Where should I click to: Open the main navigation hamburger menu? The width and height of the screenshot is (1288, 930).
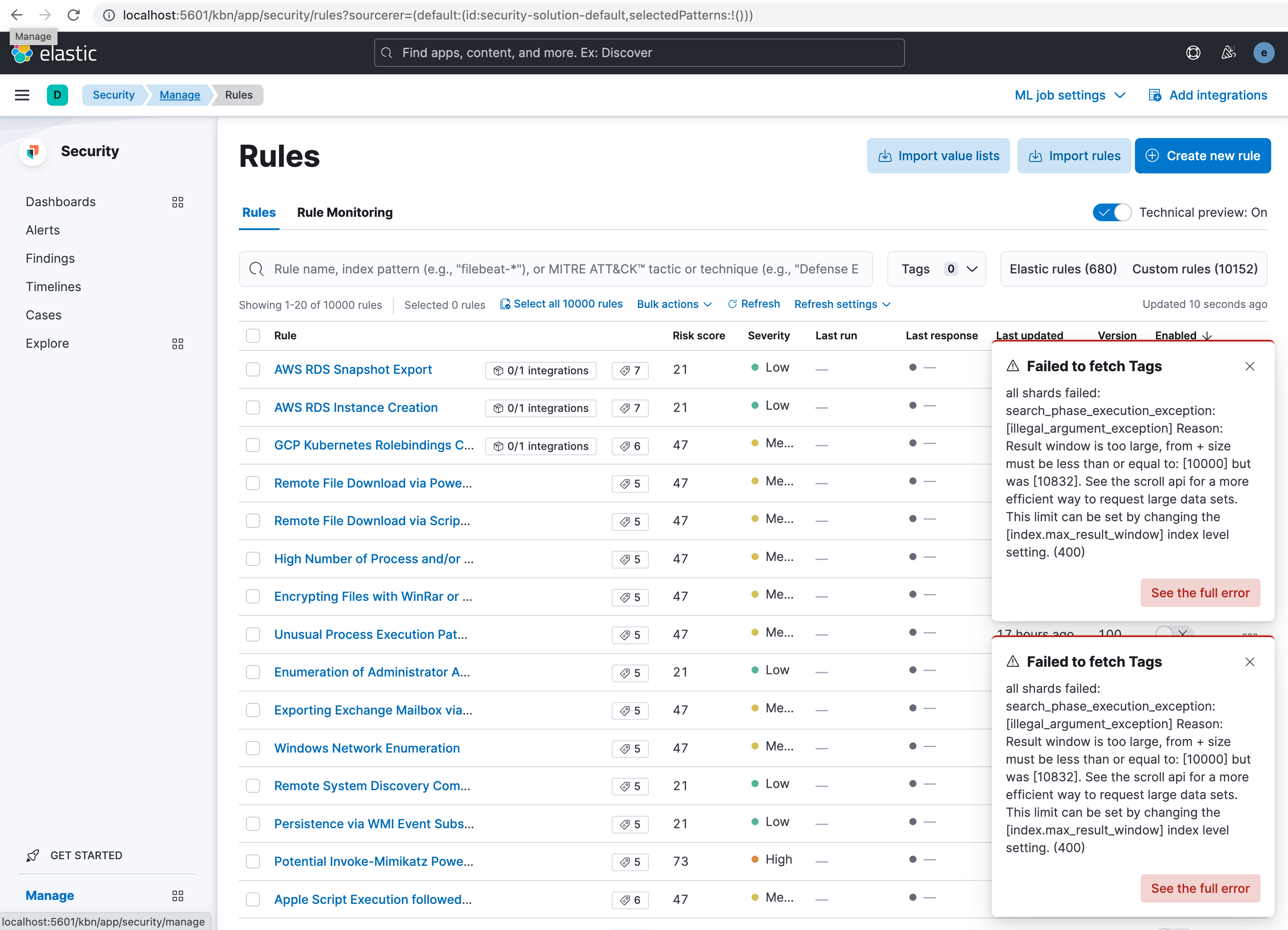(x=22, y=95)
